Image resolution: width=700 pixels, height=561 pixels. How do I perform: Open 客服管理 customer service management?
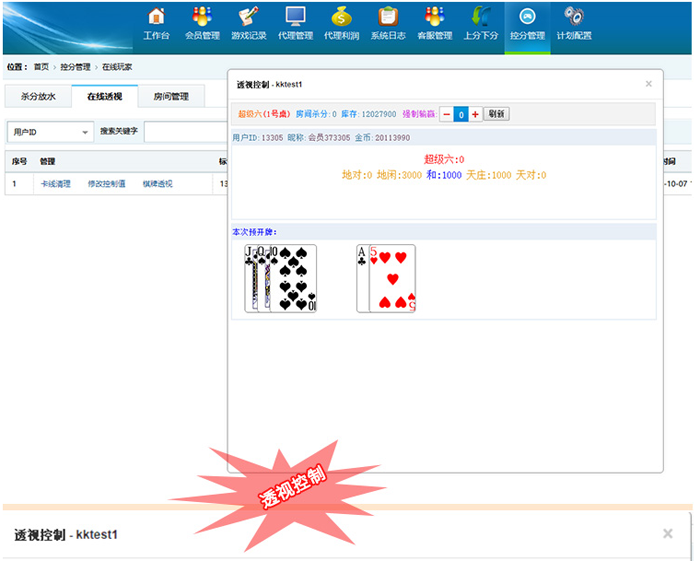point(434,24)
